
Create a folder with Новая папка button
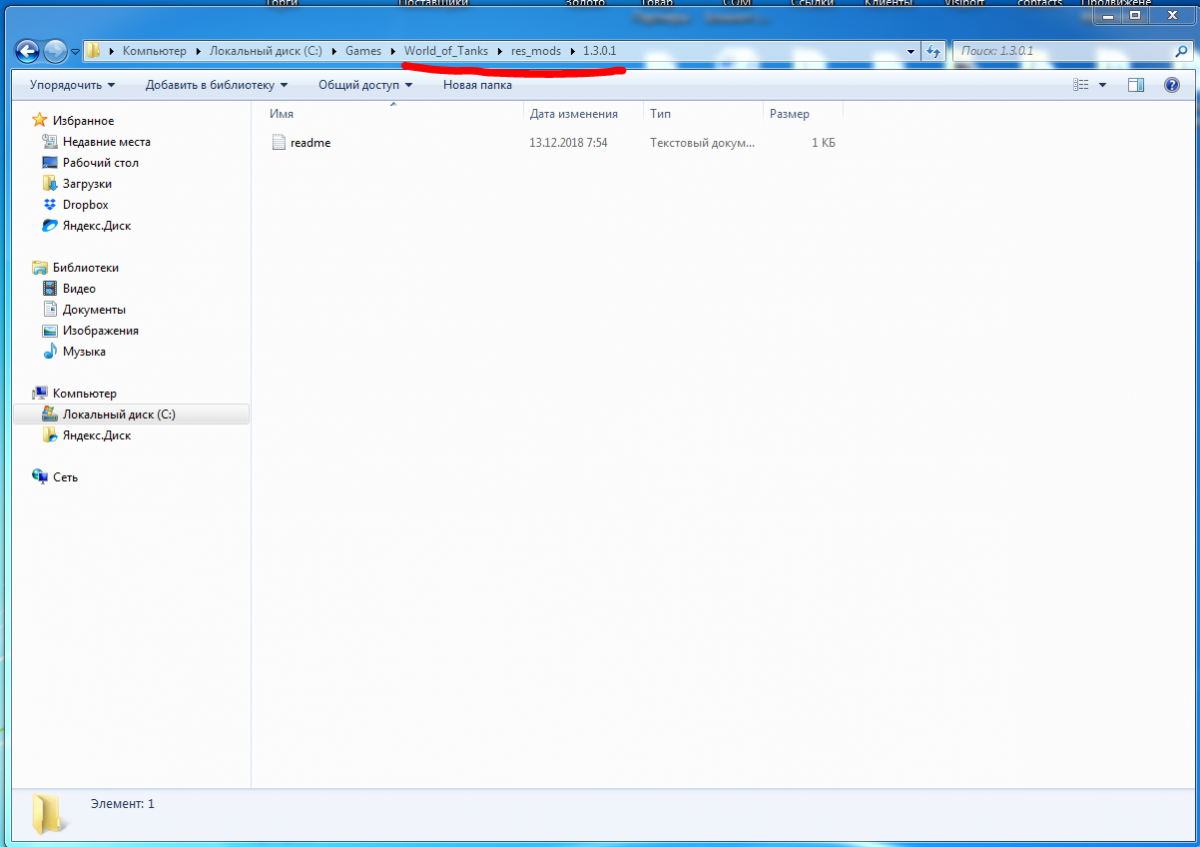pyautogui.click(x=477, y=85)
